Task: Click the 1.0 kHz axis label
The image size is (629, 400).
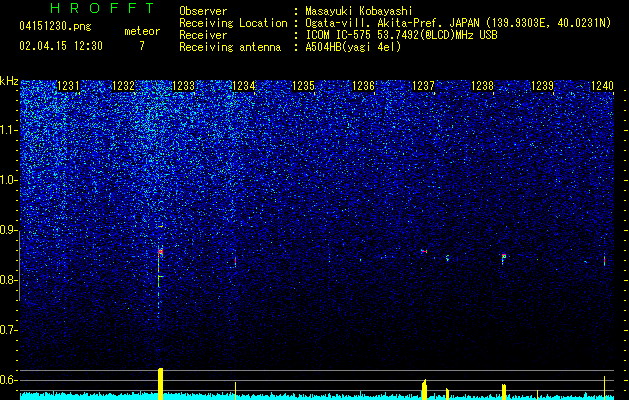Action: 8,180
